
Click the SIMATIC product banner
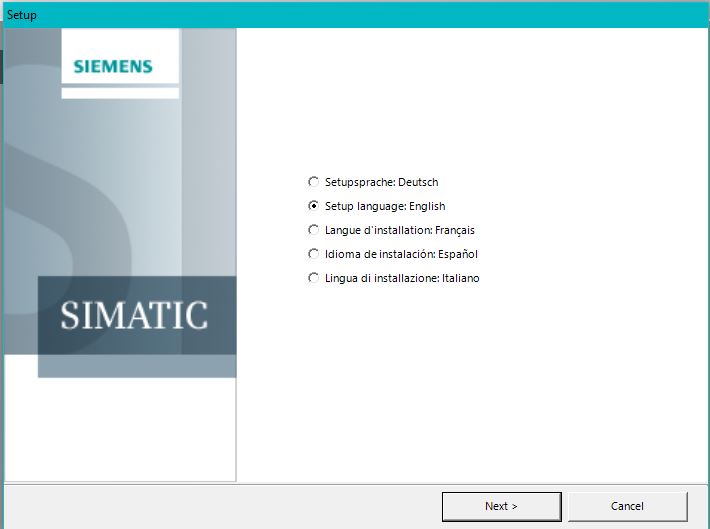pos(136,315)
